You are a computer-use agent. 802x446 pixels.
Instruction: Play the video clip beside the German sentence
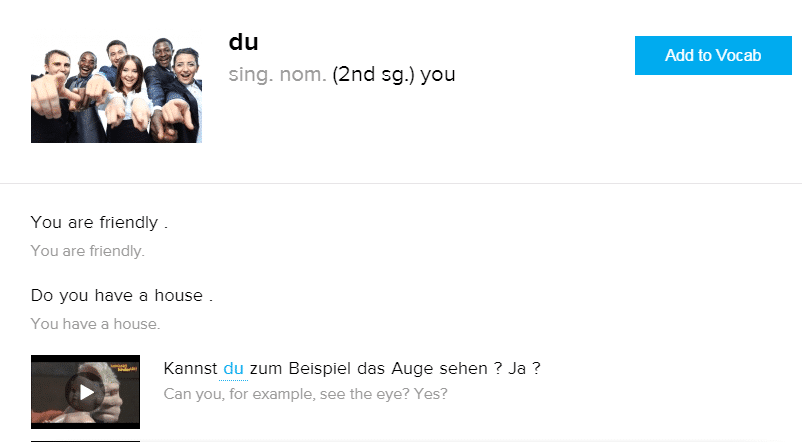tap(86, 392)
